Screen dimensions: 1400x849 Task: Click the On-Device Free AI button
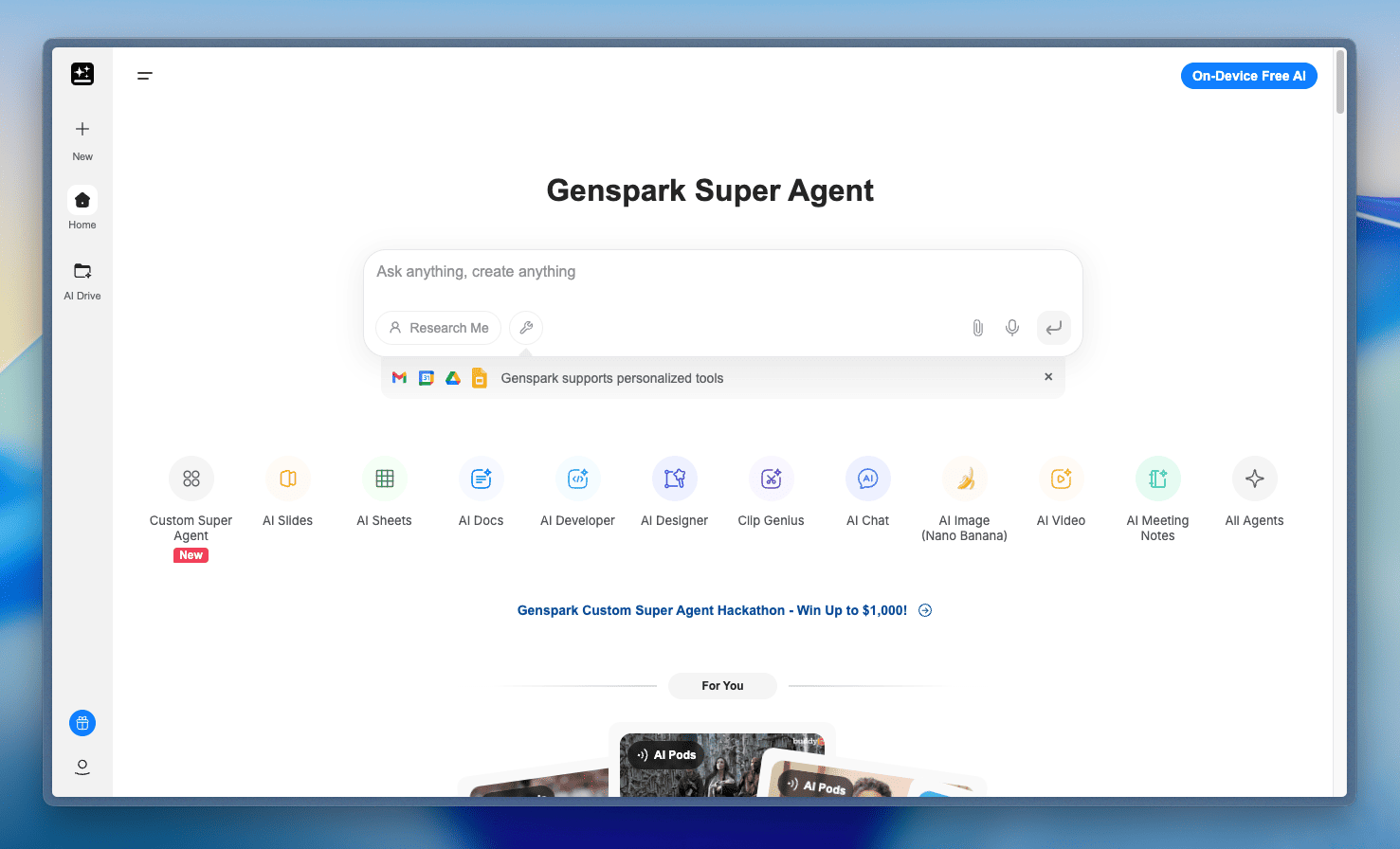tap(1248, 76)
